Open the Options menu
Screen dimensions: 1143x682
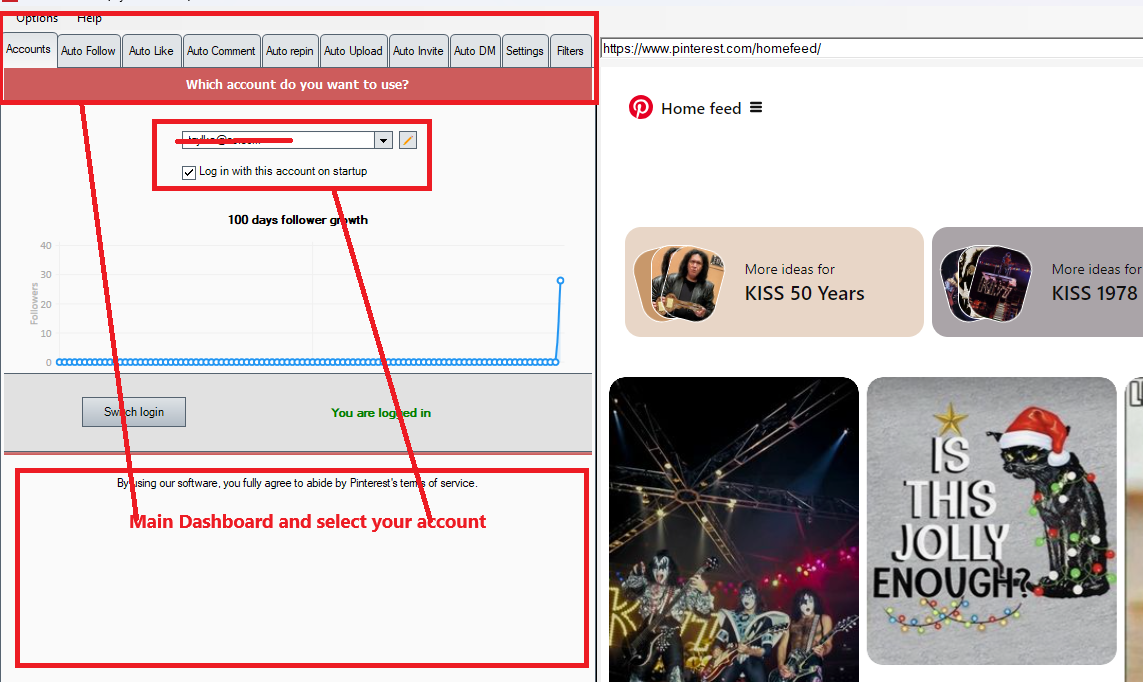[37, 18]
